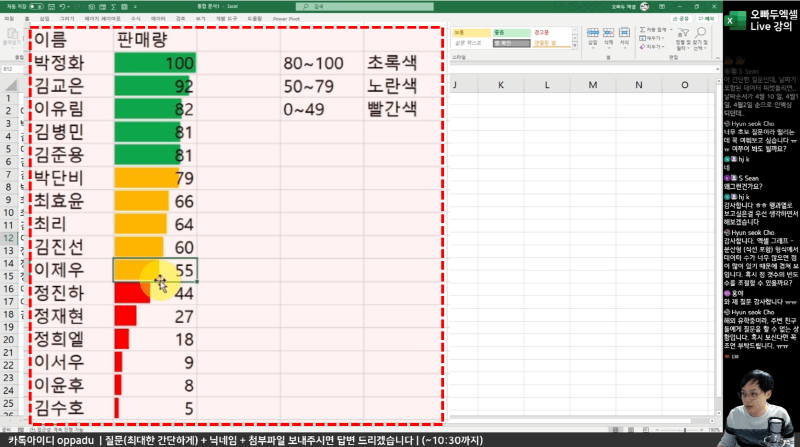Click the 자동 합계 AutoSum button
800x447 pixels.
click(653, 30)
